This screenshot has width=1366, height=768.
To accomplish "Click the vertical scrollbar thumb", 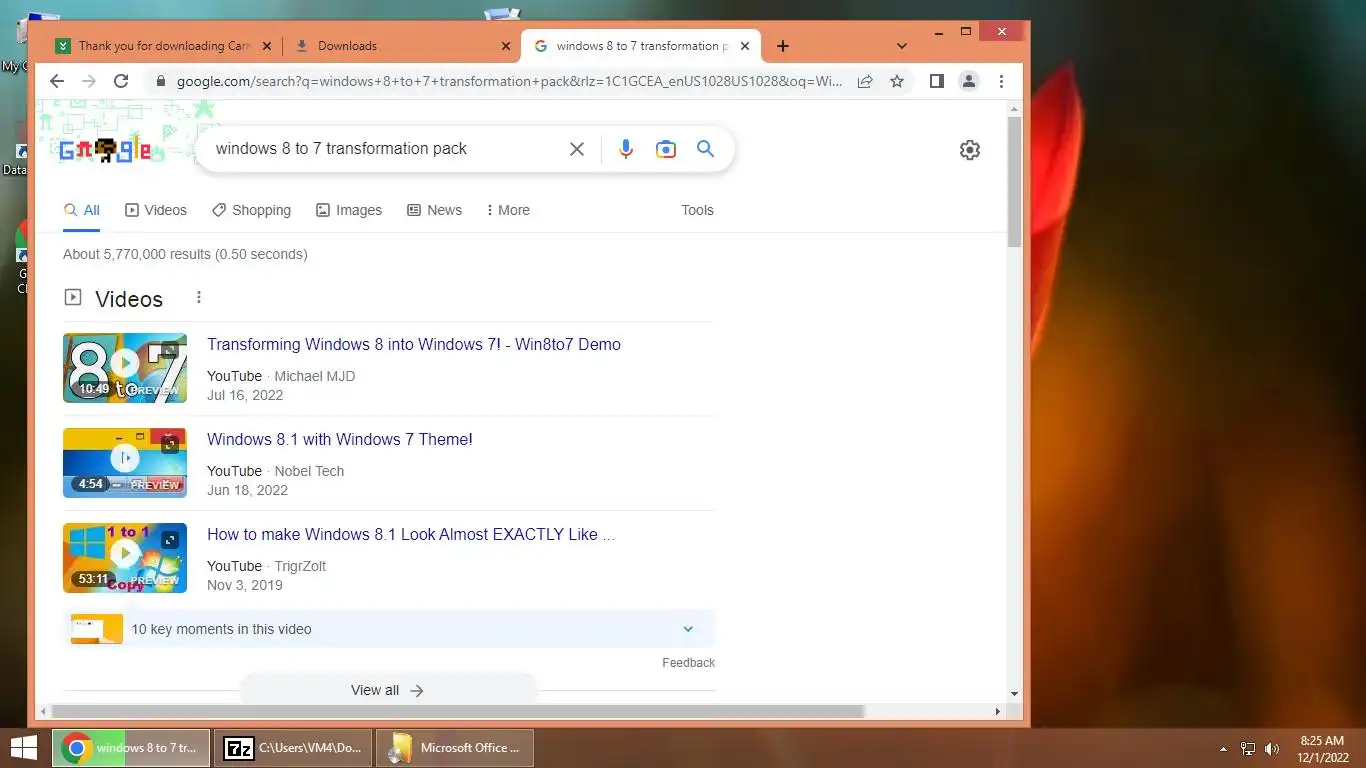I will tap(1014, 182).
